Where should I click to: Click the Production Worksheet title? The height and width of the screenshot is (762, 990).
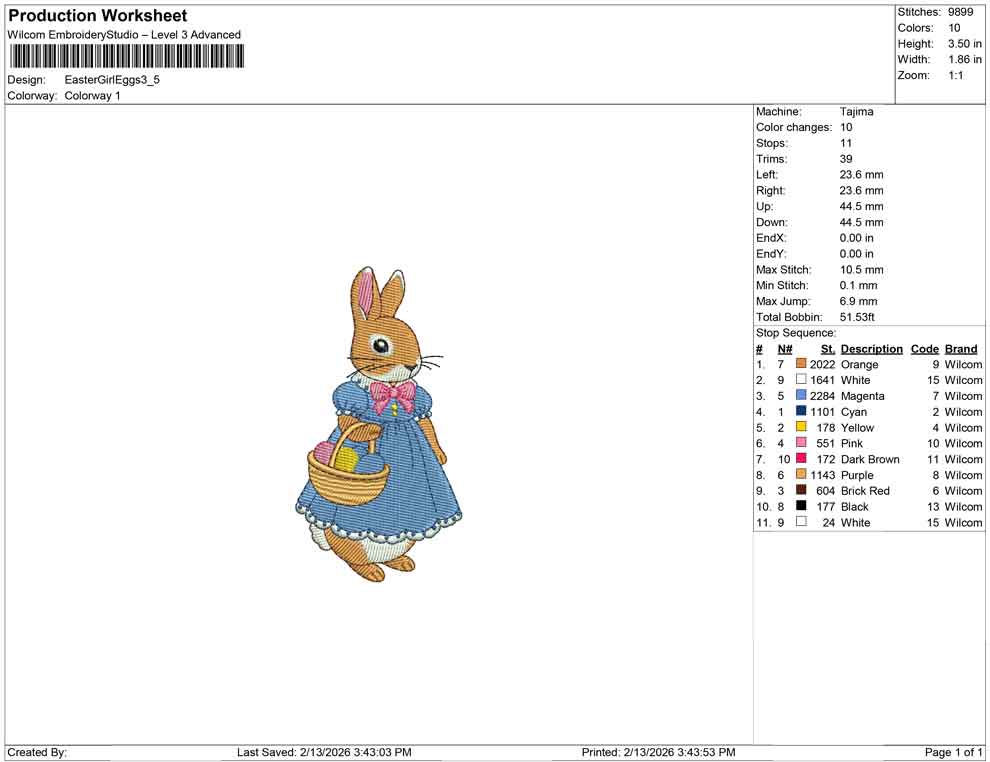click(x=98, y=16)
